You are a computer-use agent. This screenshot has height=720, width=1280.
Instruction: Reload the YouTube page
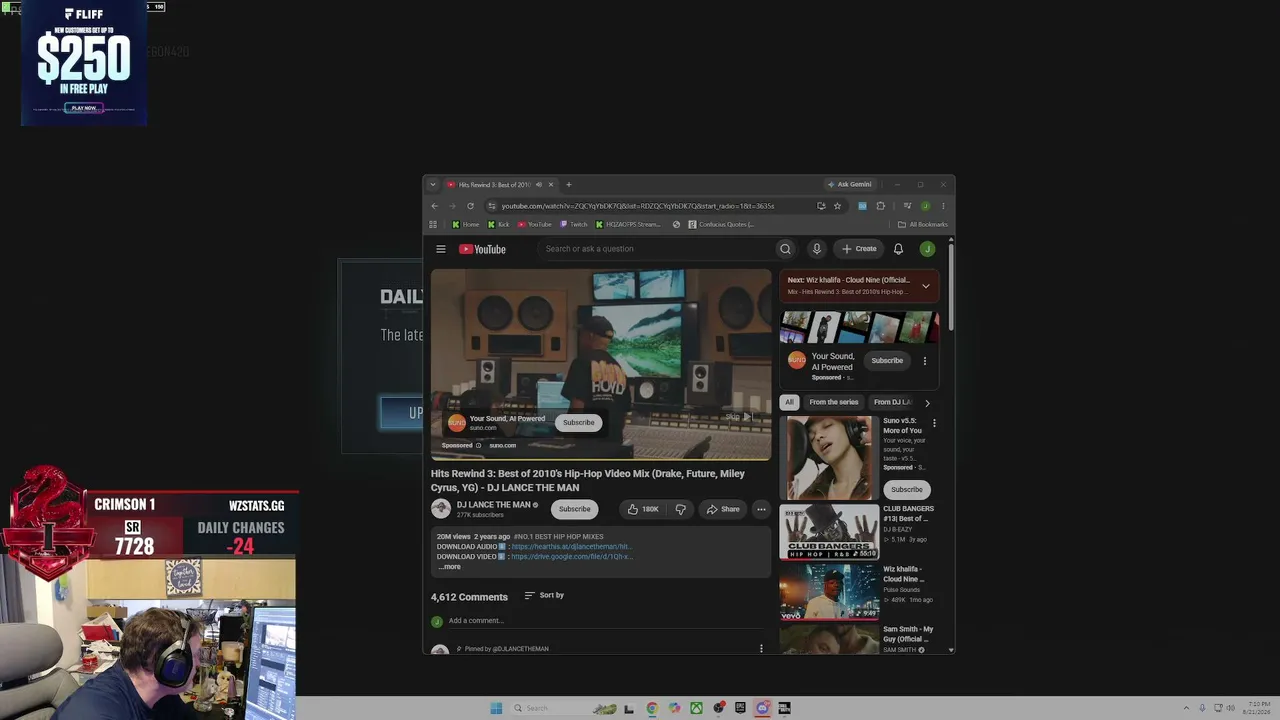(x=470, y=206)
